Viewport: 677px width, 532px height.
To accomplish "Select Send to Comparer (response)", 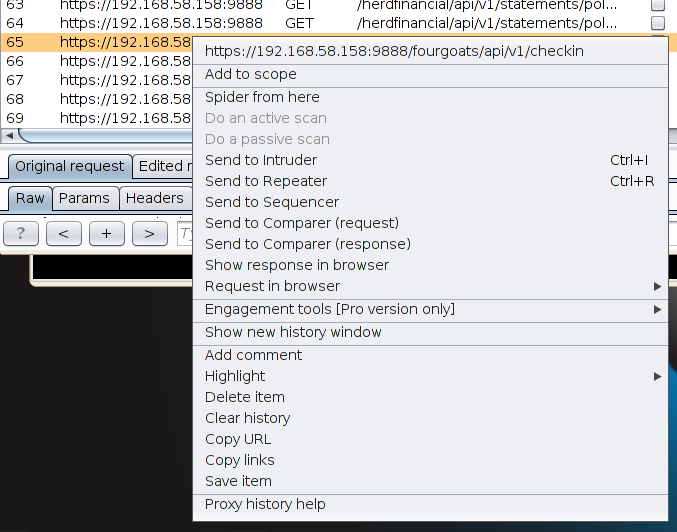I will (430, 244).
